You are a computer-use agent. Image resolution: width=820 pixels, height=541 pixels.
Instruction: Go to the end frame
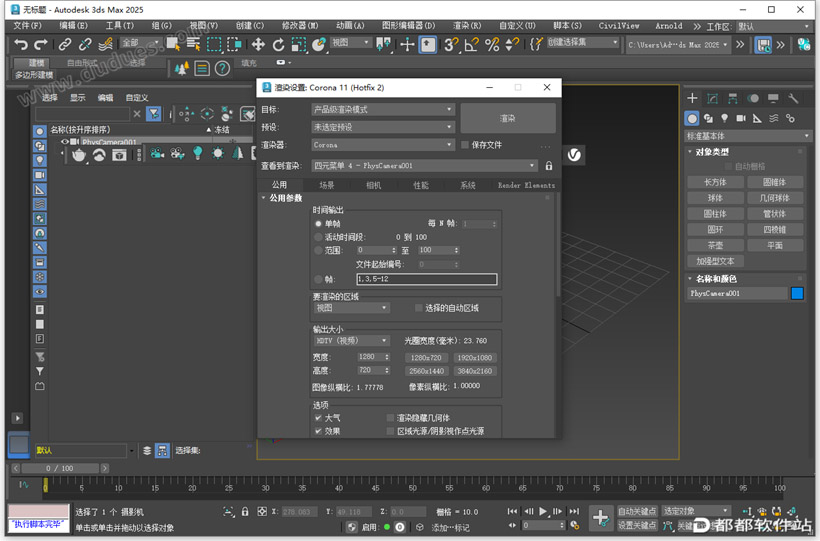pos(574,511)
